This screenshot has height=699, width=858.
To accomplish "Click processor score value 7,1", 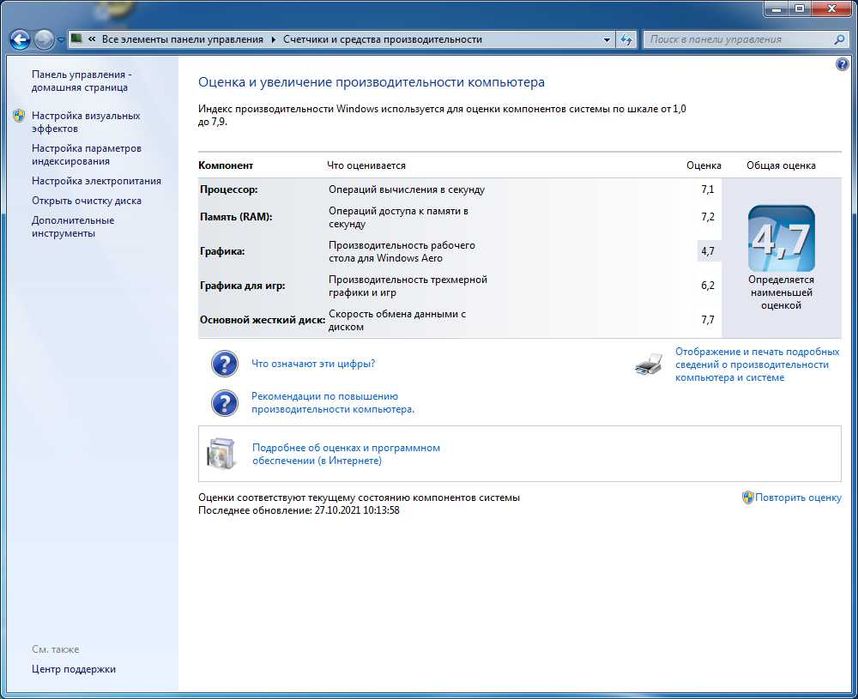I will click(x=708, y=189).
